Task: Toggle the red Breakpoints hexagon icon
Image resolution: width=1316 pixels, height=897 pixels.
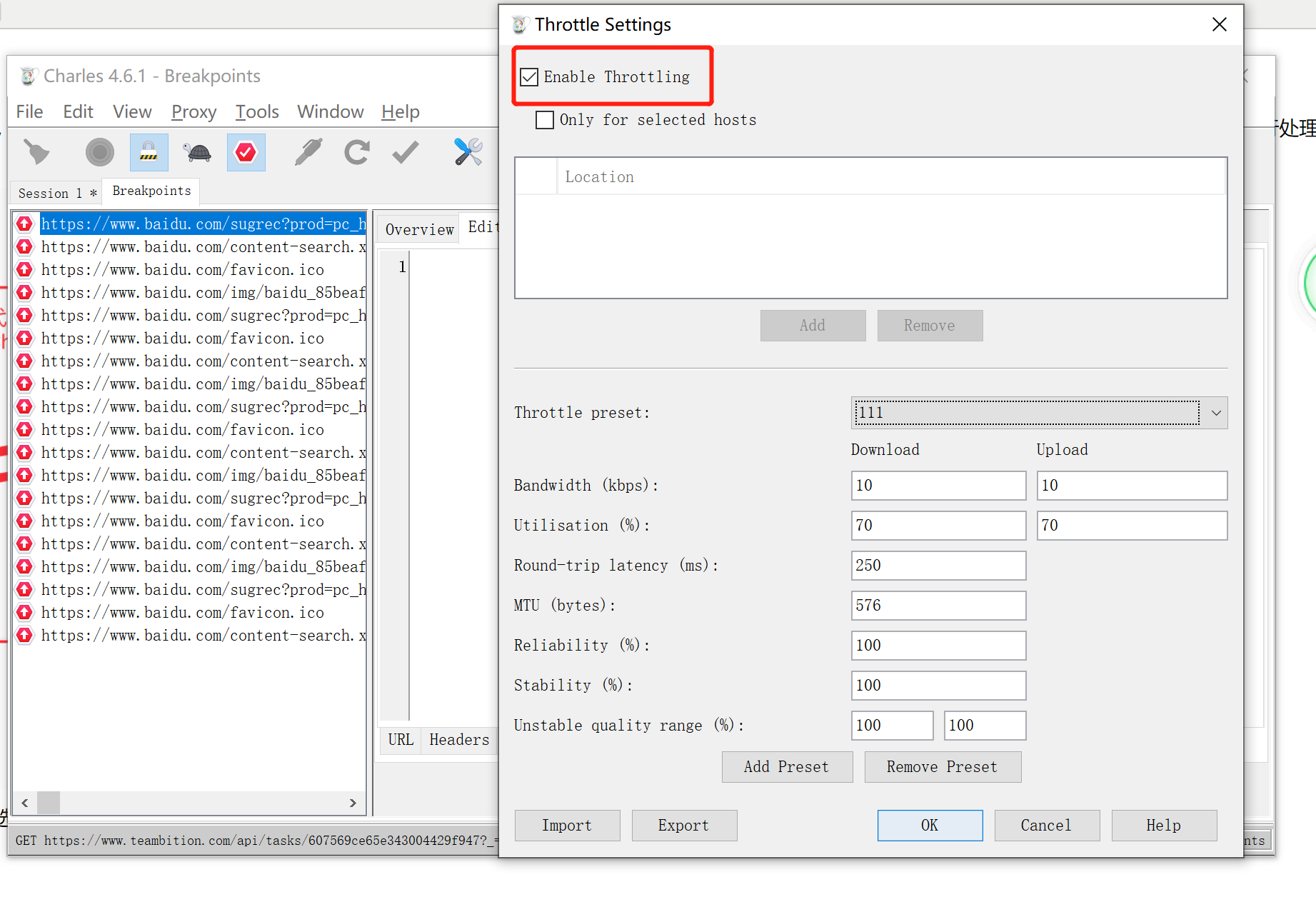Action: 246,152
